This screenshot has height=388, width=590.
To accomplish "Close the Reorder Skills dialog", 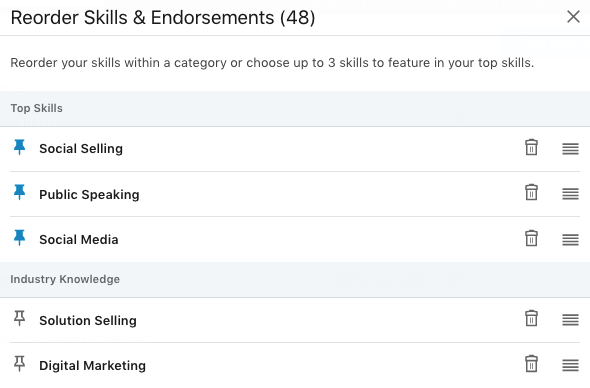I will [x=573, y=17].
